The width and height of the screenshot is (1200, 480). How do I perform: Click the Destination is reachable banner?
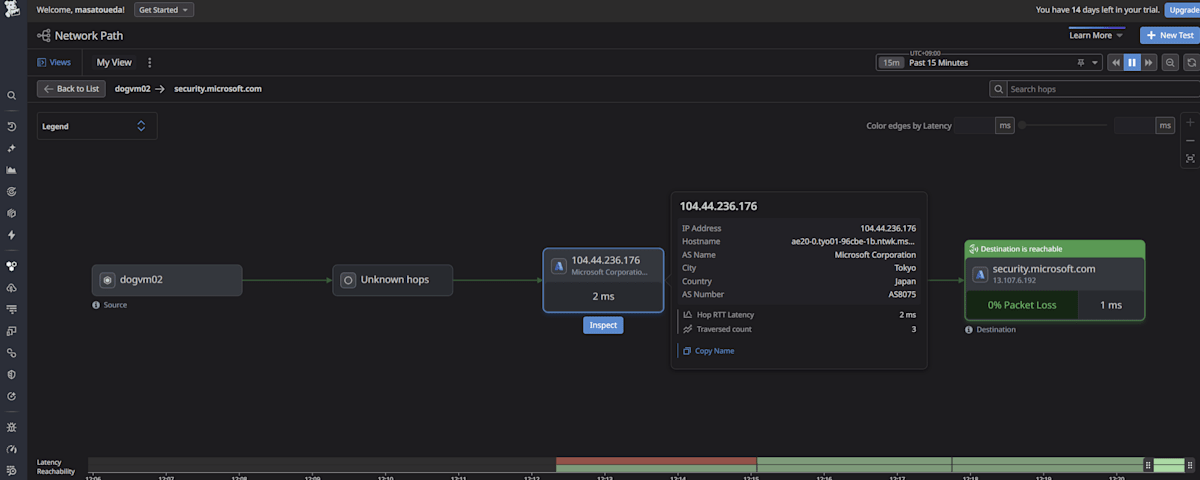[1055, 249]
